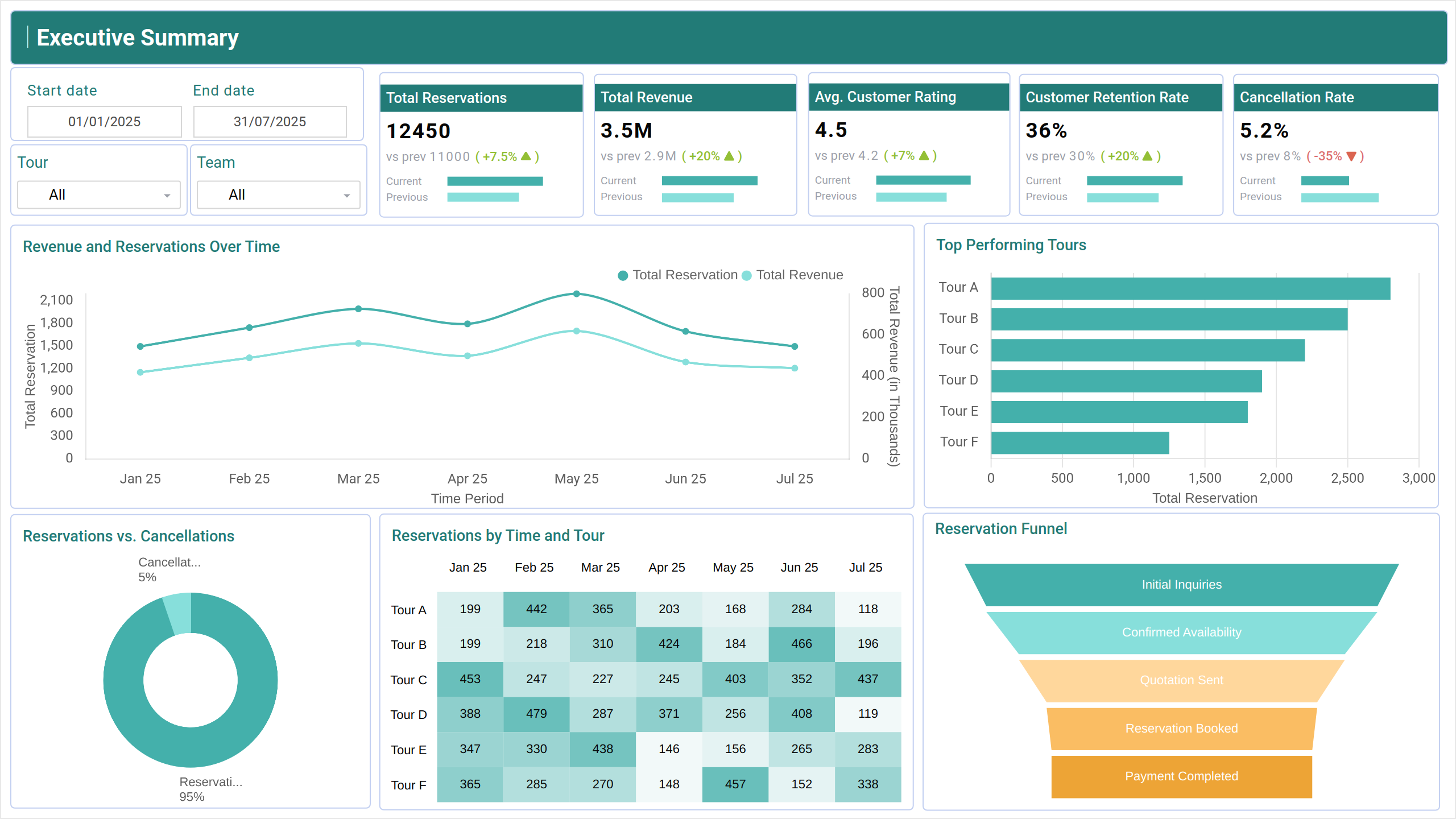Click the Cancellations donut slice
The width and height of the screenshot is (1456, 819).
pos(179,613)
